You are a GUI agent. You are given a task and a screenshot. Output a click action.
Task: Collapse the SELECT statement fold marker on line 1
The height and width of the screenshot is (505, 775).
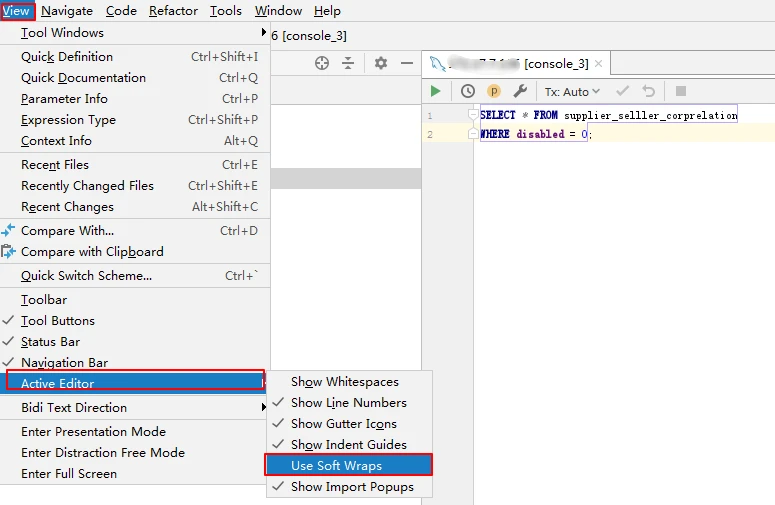473,115
